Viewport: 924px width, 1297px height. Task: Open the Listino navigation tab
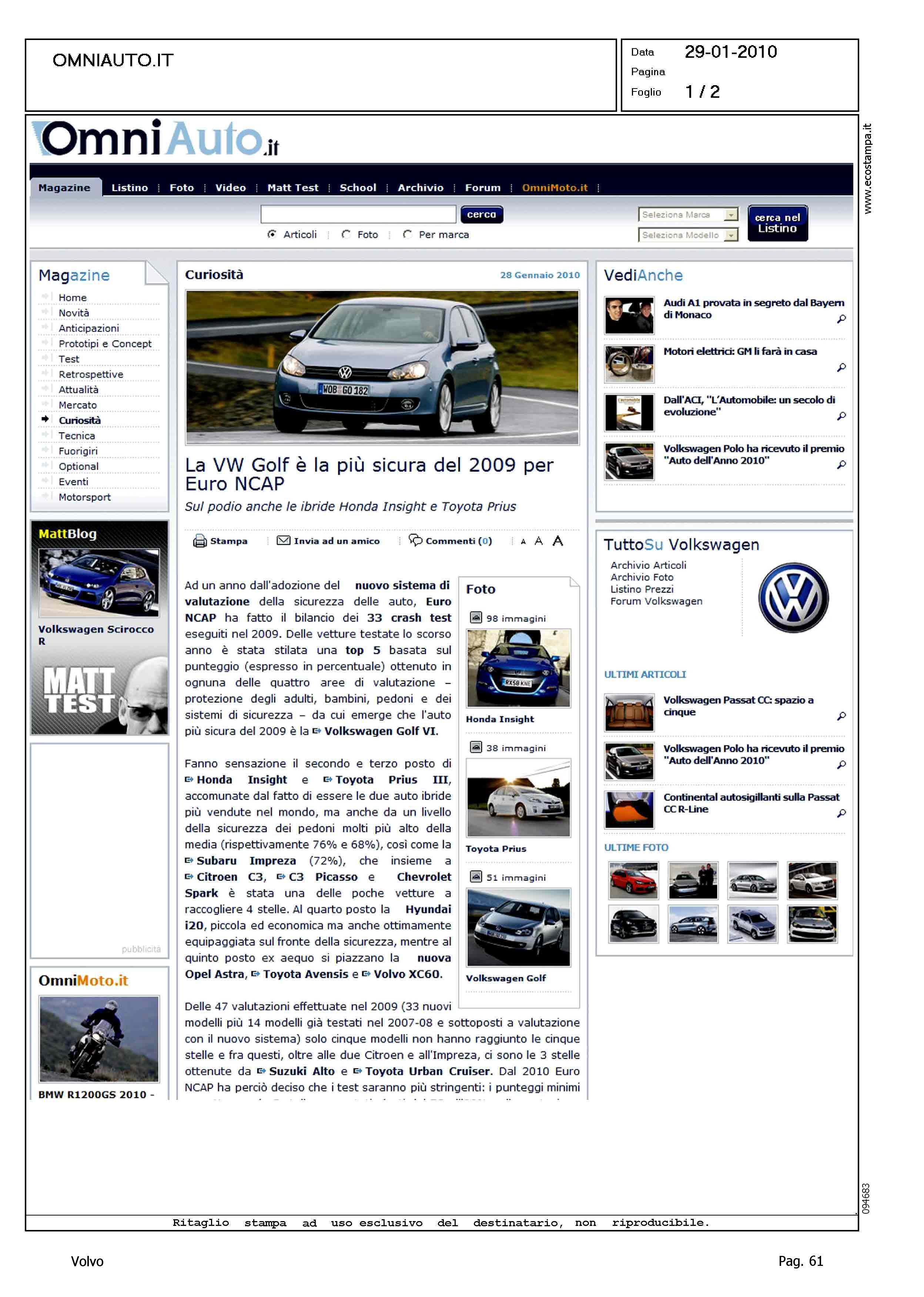tap(129, 188)
